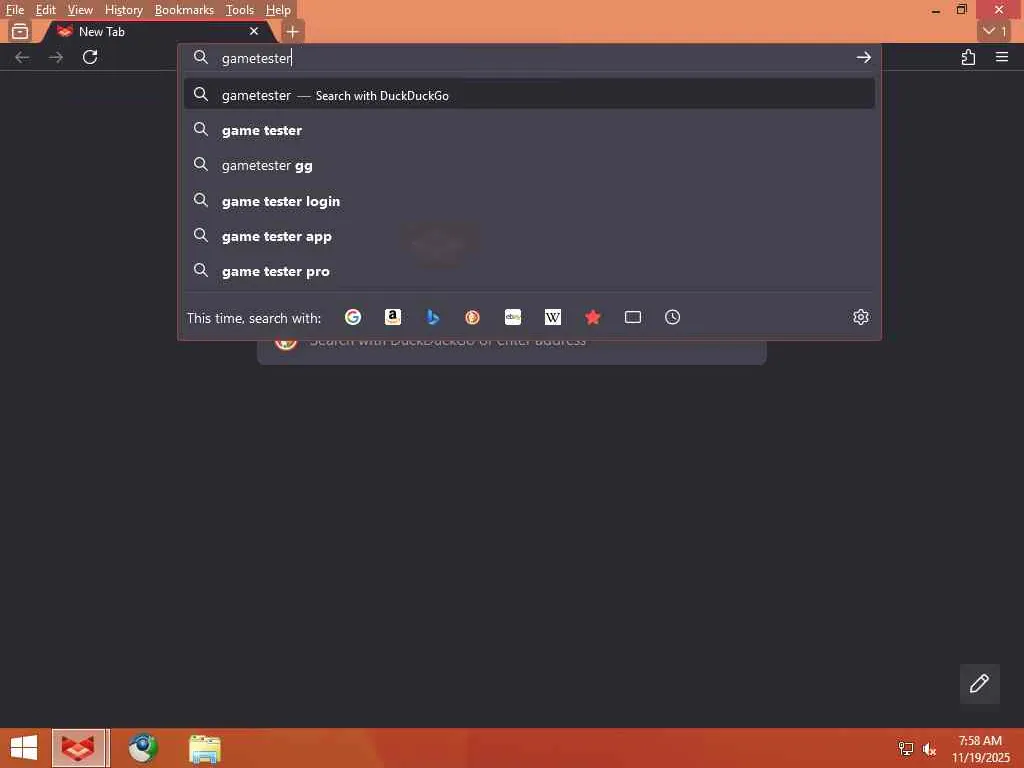This screenshot has width=1024, height=768.
Task: Search with Bing engine icon
Action: click(432, 317)
